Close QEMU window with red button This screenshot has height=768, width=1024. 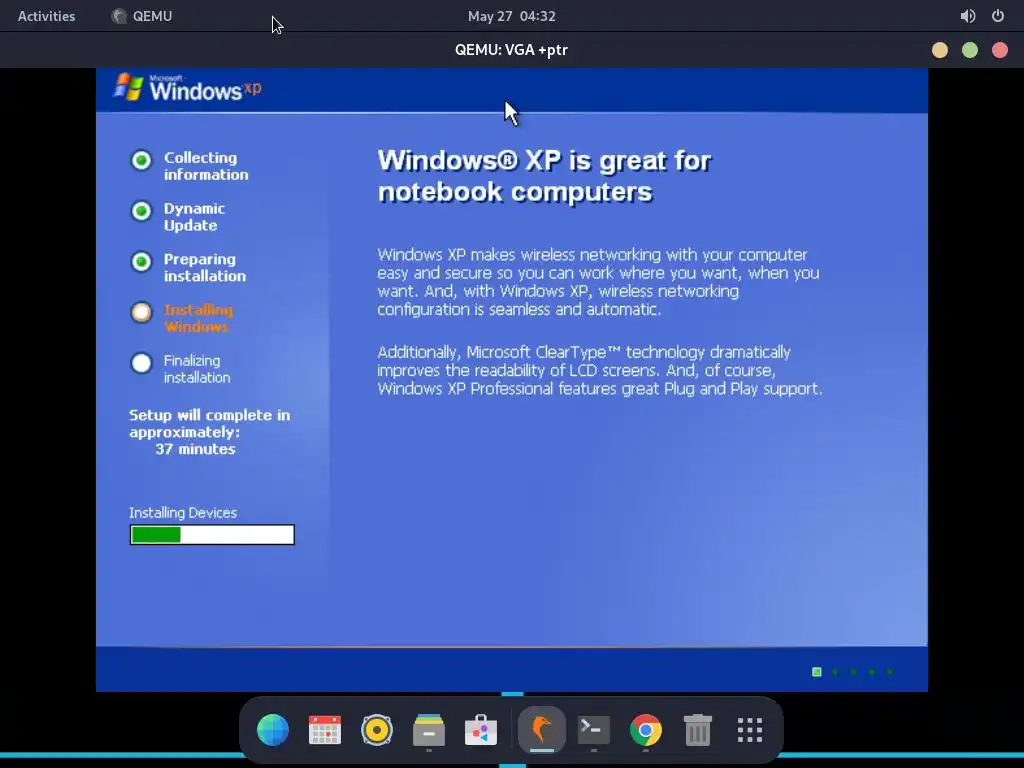tap(1000, 50)
